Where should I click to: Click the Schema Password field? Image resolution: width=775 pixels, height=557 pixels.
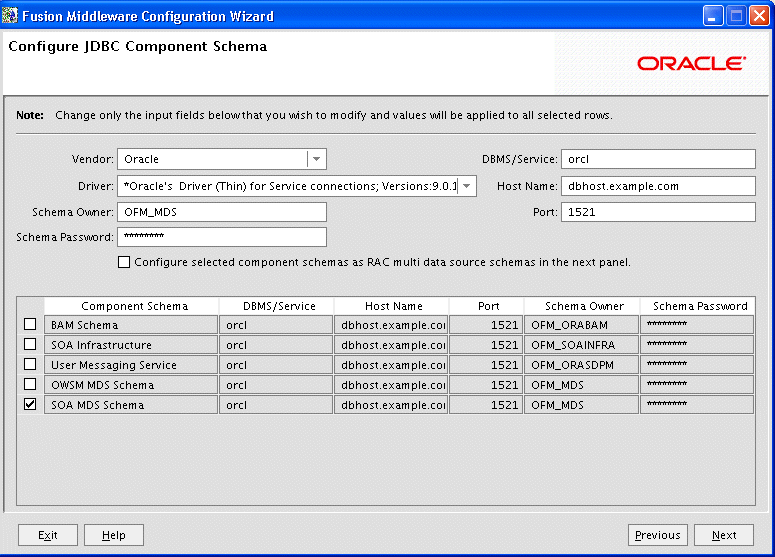point(222,237)
